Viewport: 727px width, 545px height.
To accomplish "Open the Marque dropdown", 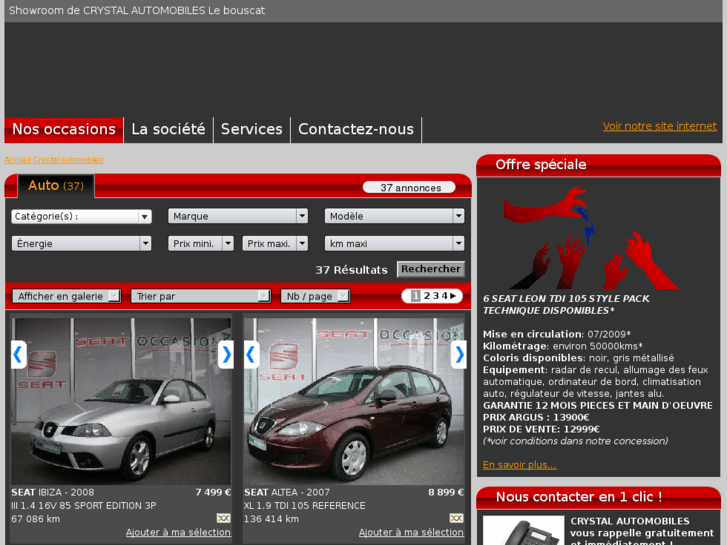I will point(238,216).
